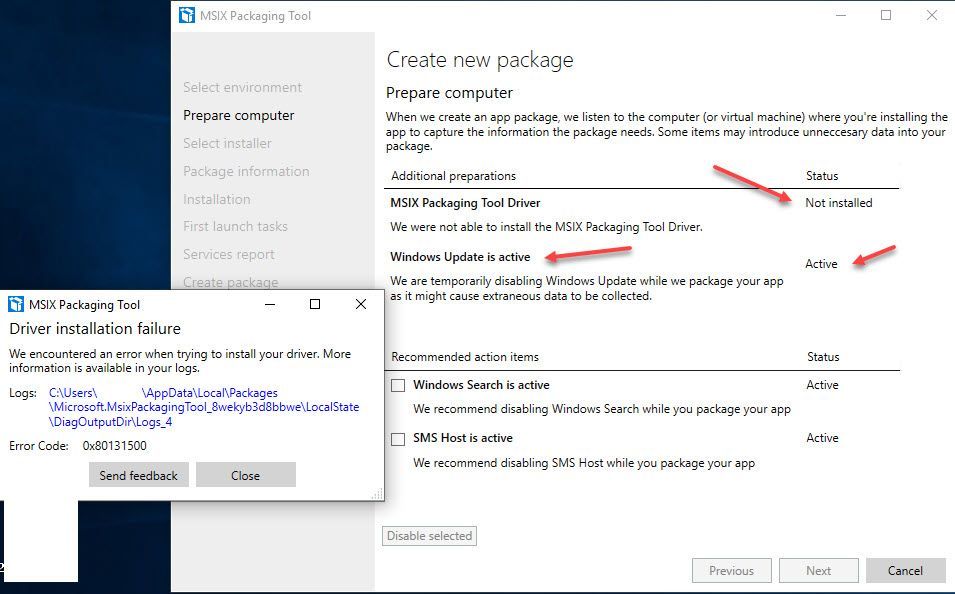The height and width of the screenshot is (594, 955).
Task: Maximize the main MSIX Packaging Tool window
Action: [x=886, y=15]
